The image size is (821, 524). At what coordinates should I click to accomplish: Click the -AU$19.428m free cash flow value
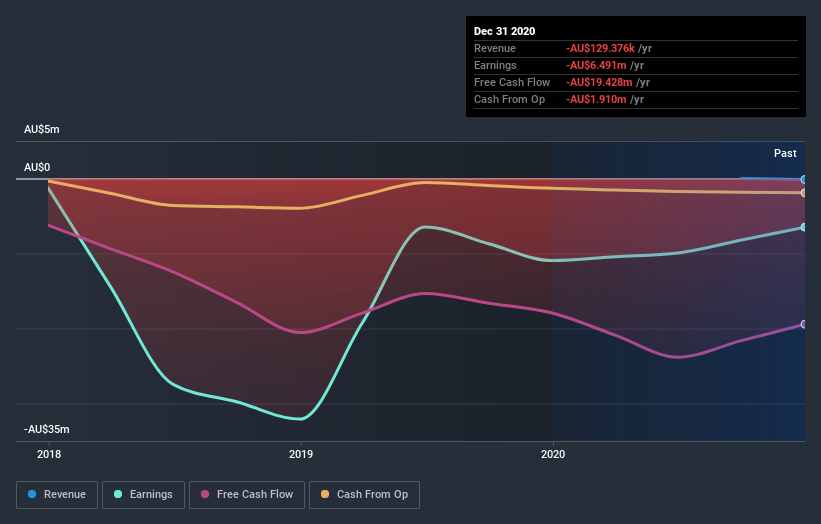[x=599, y=82]
